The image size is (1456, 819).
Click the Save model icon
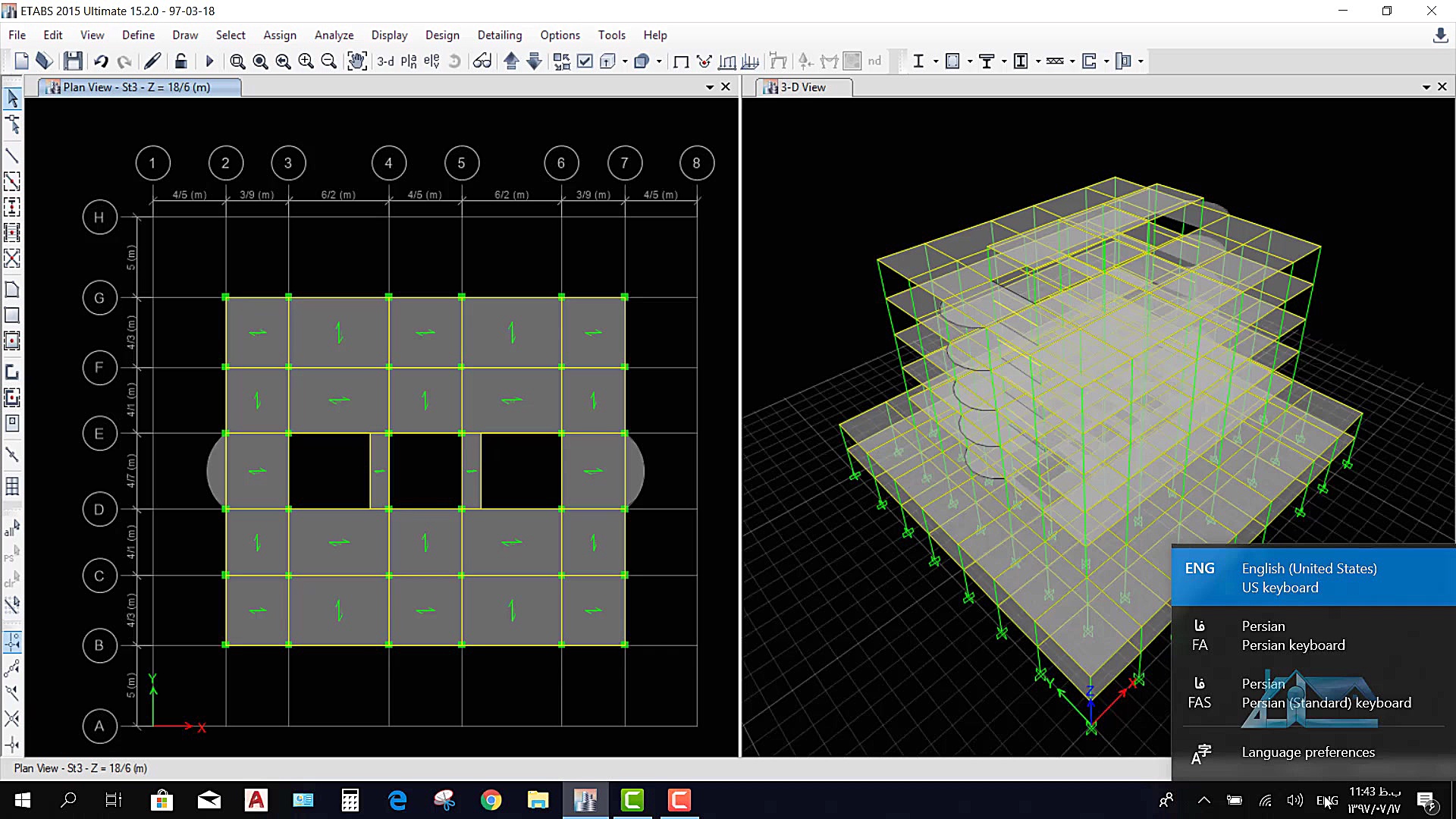point(73,61)
